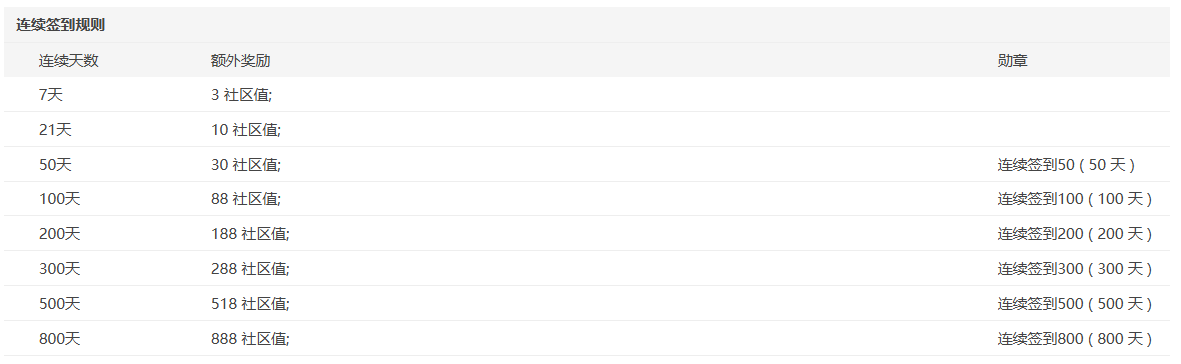The height and width of the screenshot is (364, 1181).
Task: Select the 额外奖励 column header
Action: 240,61
